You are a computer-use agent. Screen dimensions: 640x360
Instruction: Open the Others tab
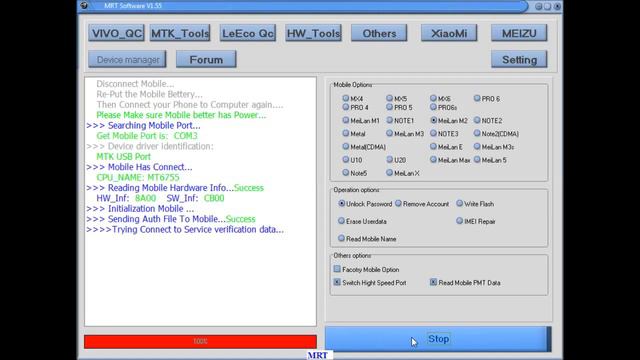coord(379,33)
